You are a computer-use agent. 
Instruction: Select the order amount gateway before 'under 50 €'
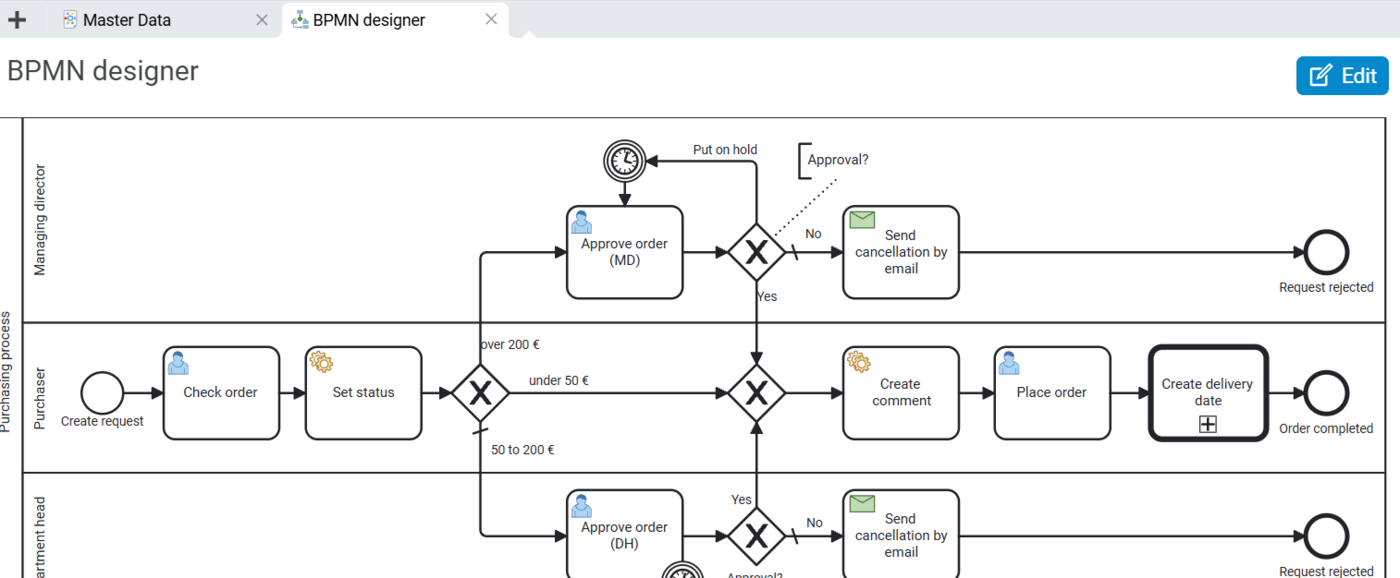click(x=480, y=393)
